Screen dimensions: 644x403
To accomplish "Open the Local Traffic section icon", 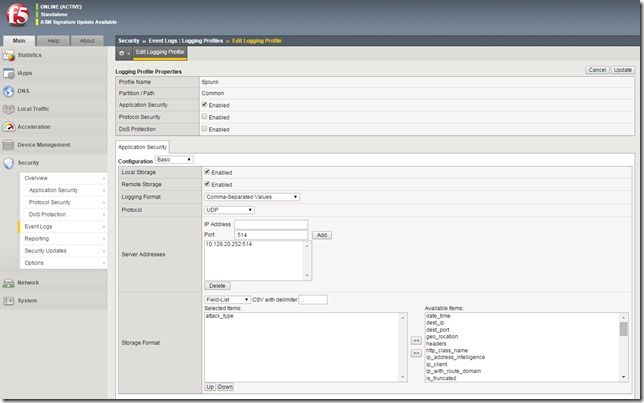I will [x=9, y=109].
